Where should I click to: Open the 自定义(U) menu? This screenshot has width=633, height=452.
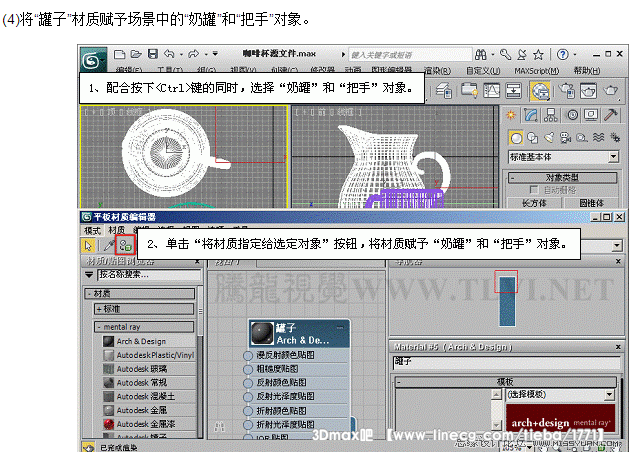pos(483,71)
